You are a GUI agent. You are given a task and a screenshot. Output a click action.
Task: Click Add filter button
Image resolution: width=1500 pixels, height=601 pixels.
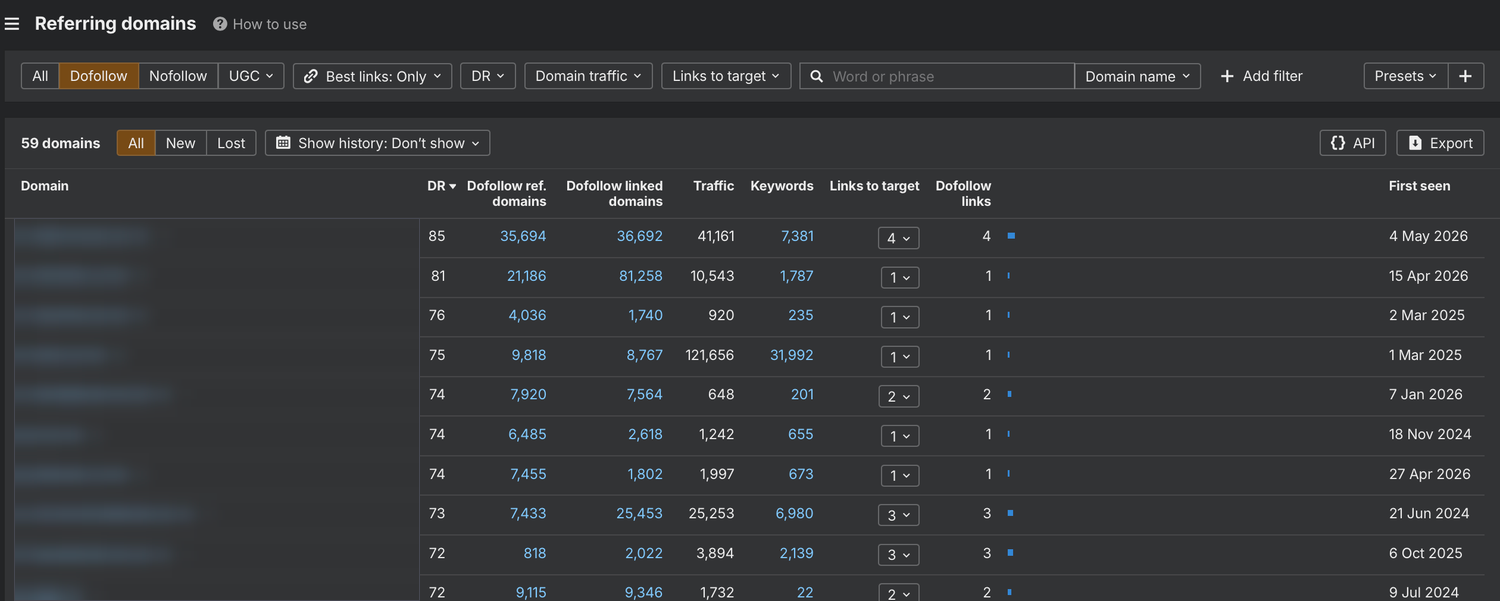point(1261,76)
